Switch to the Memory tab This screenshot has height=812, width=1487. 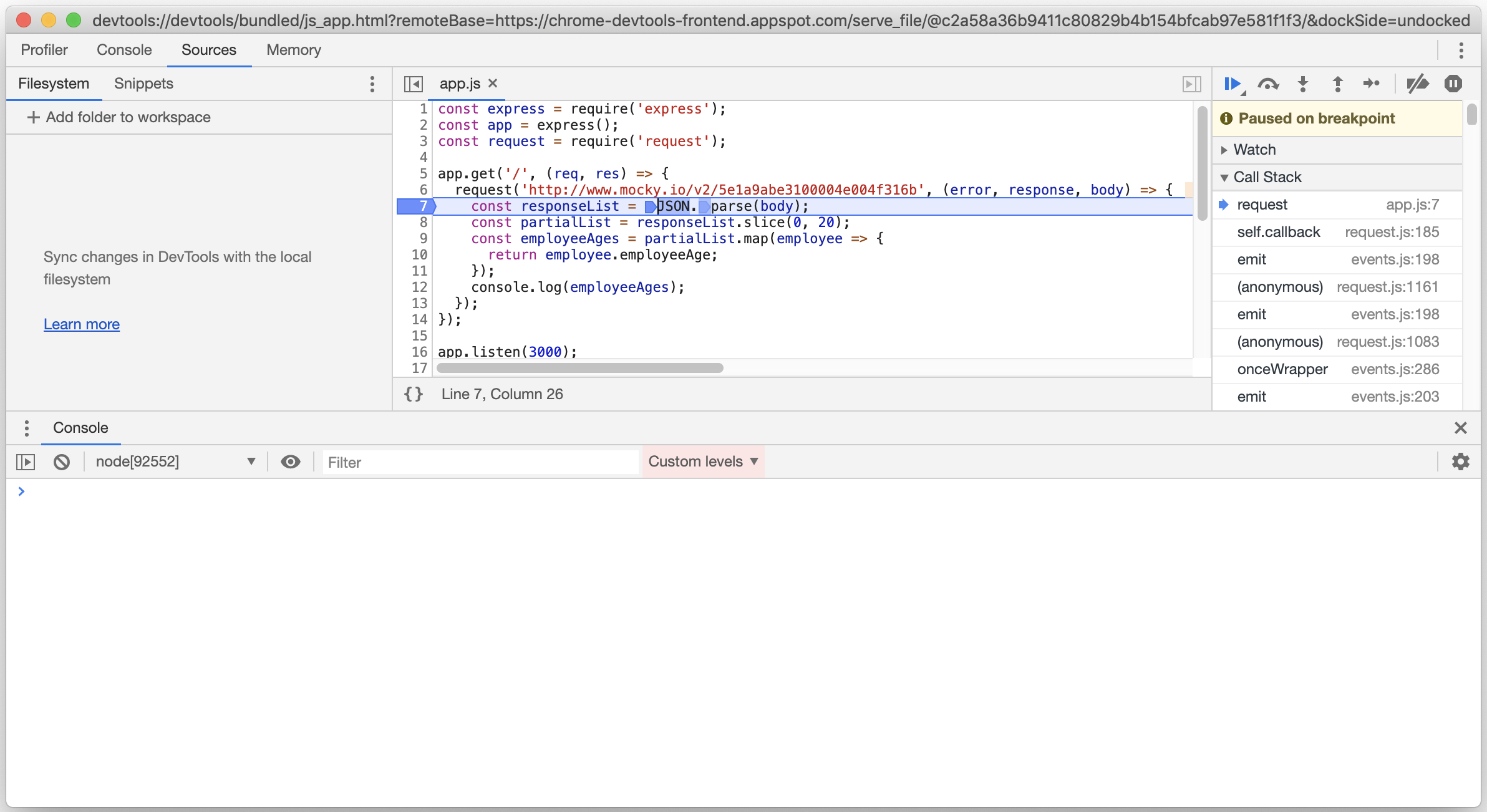293,50
